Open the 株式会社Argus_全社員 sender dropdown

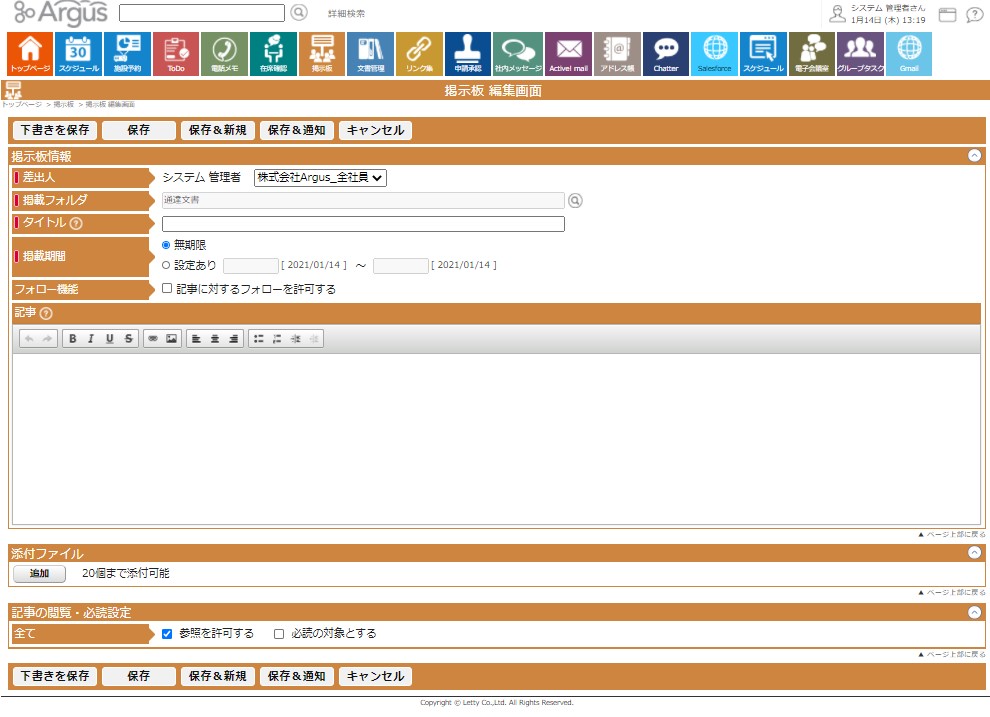[320, 177]
